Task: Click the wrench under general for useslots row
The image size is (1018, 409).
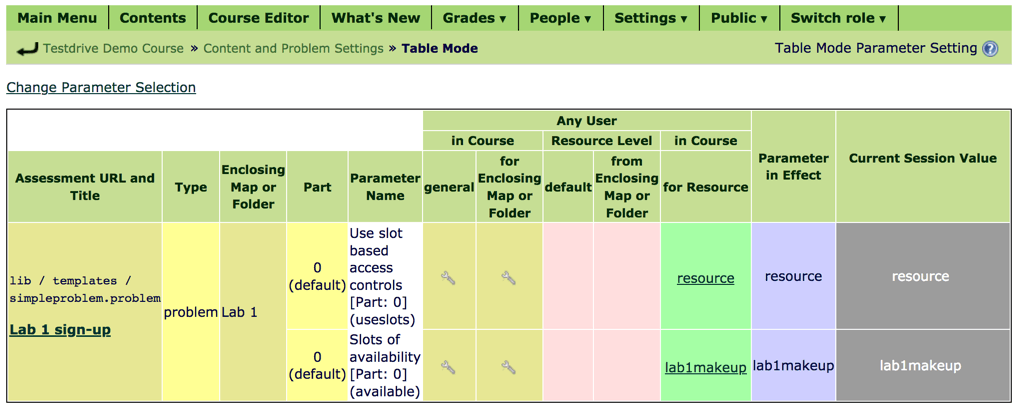Action: coord(448,278)
